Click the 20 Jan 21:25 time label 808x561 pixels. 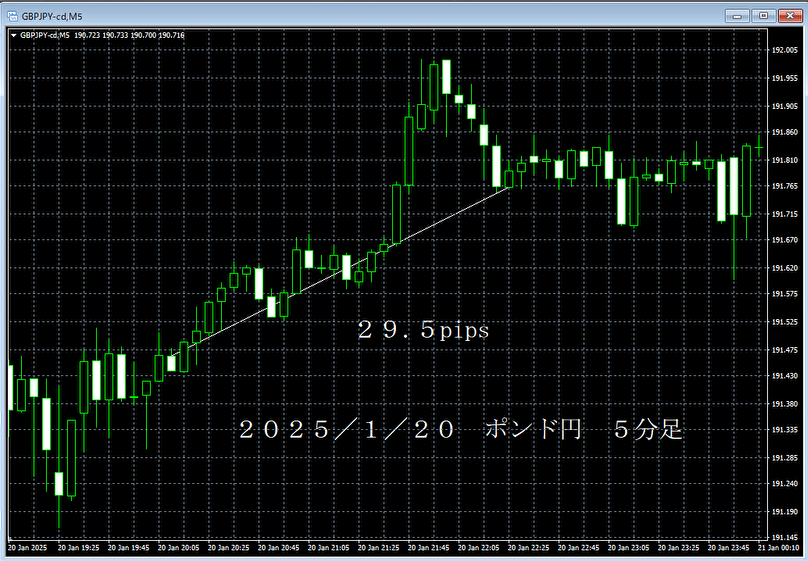coord(378,548)
